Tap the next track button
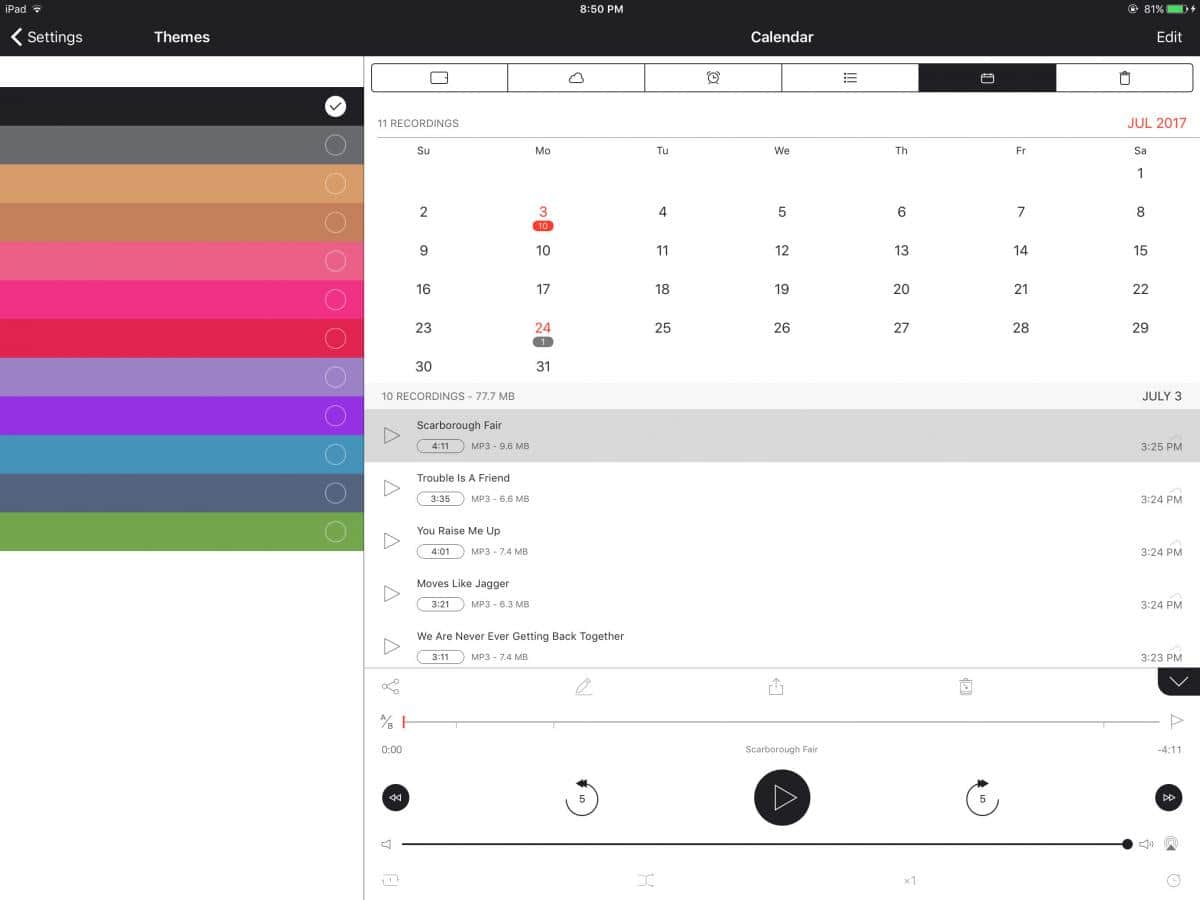 coord(1168,797)
